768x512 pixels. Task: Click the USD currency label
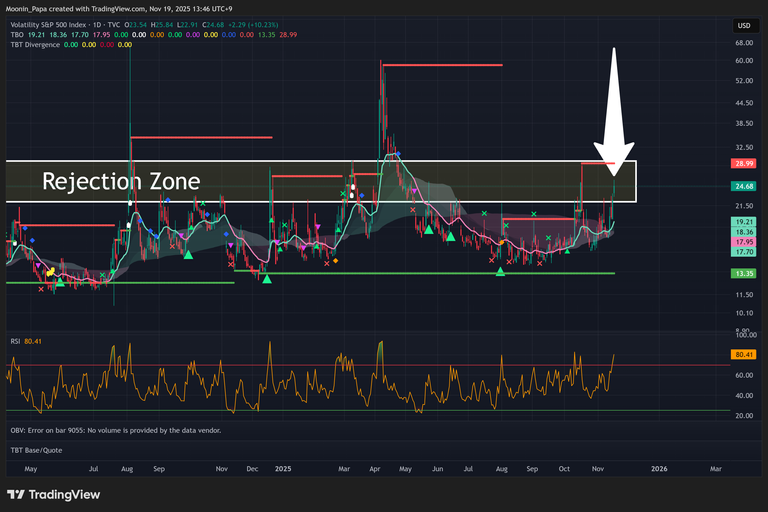pyautogui.click(x=743, y=25)
